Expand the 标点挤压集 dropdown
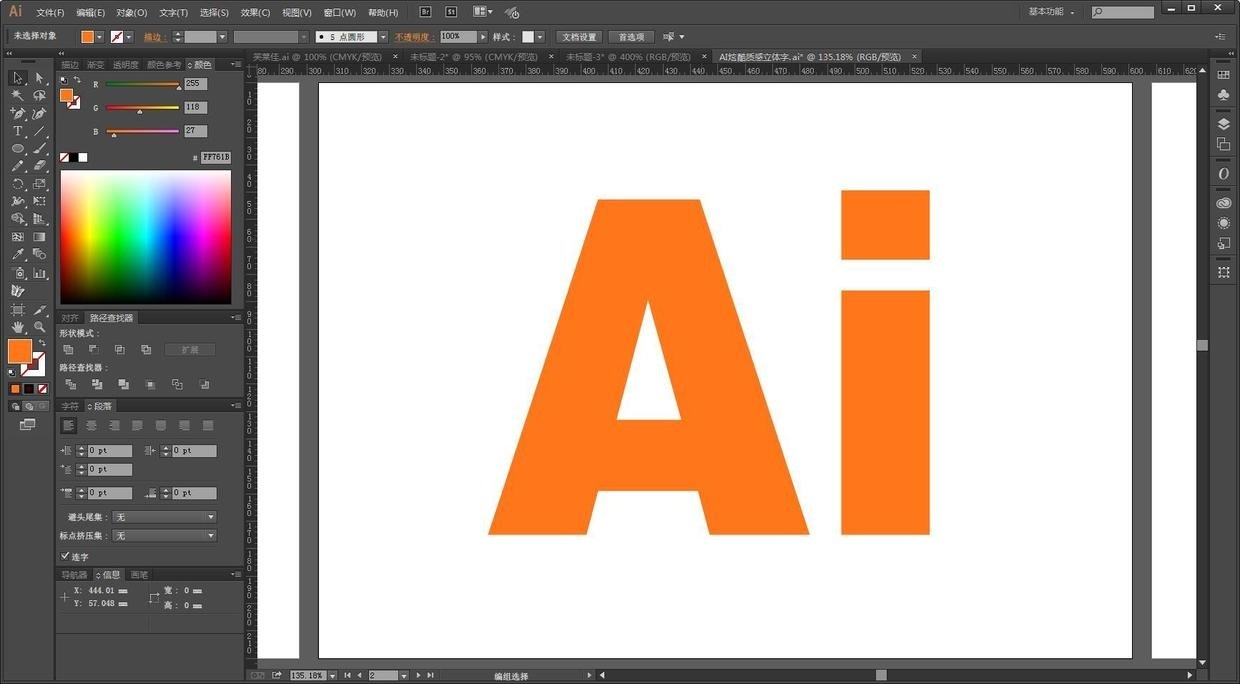Screen dimensions: 1240x684 pyautogui.click(x=164, y=536)
